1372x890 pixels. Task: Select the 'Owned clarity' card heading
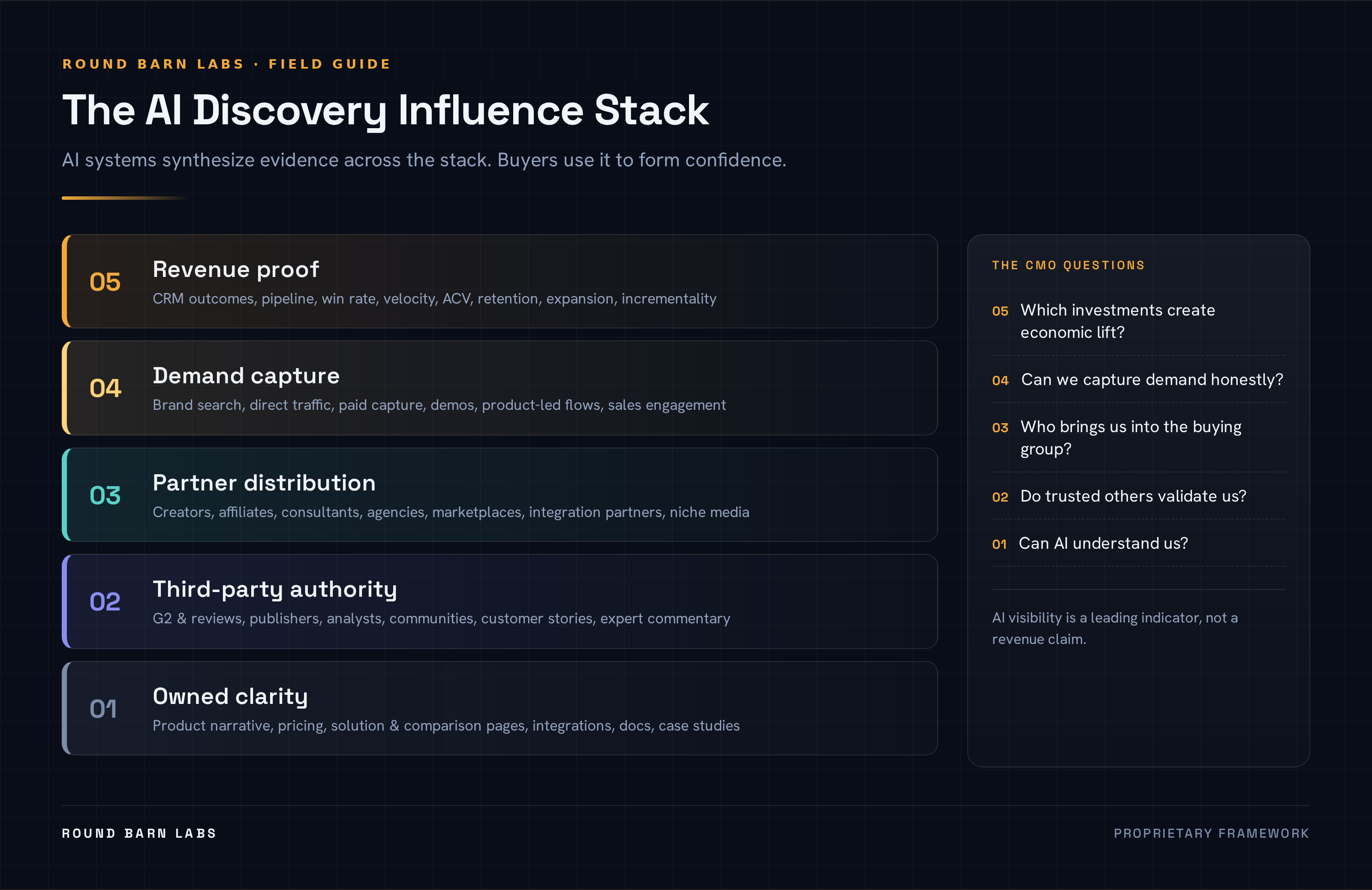coord(230,696)
